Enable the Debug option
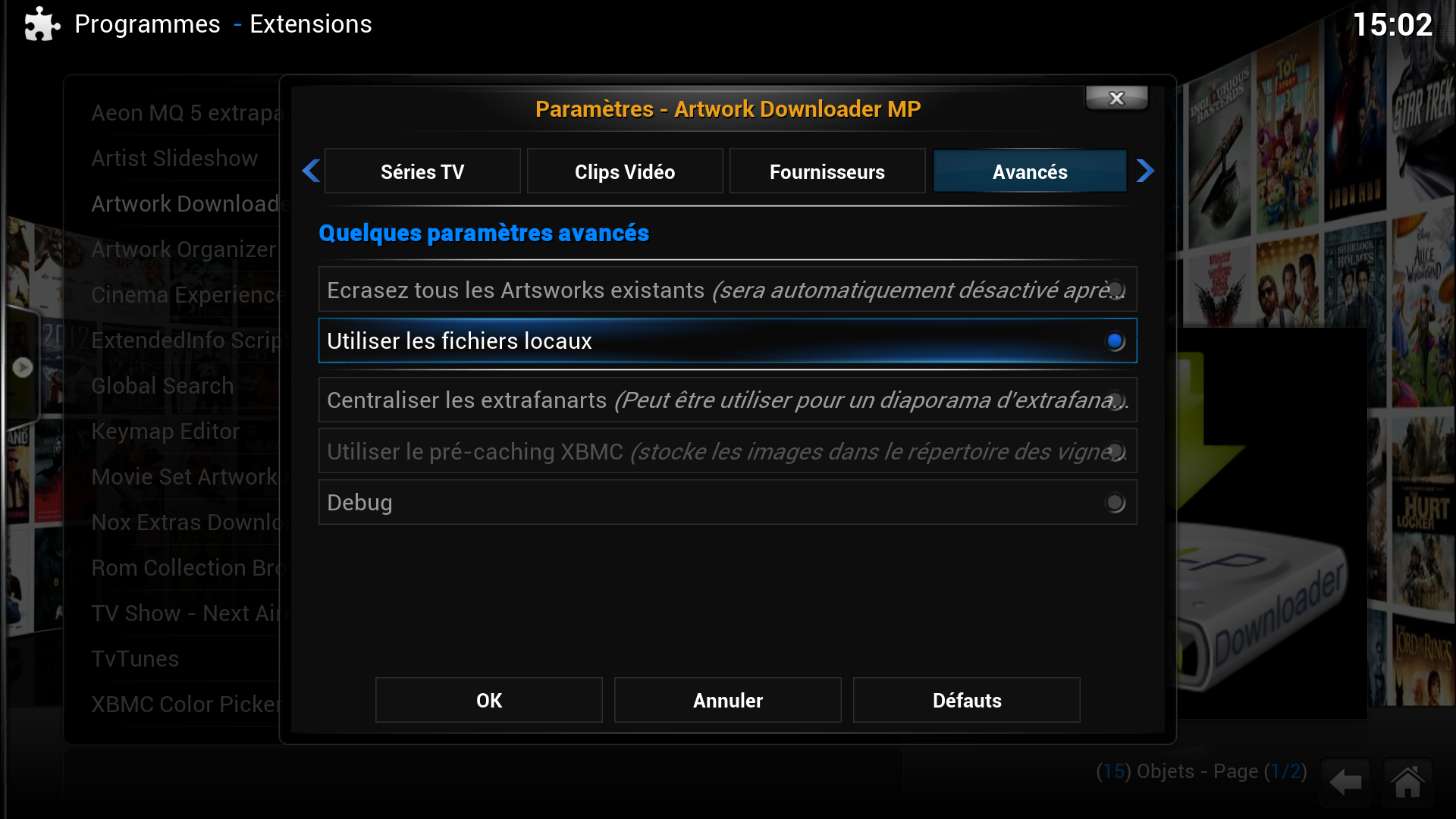Screen dimensions: 1456x819 pyautogui.click(x=1115, y=503)
